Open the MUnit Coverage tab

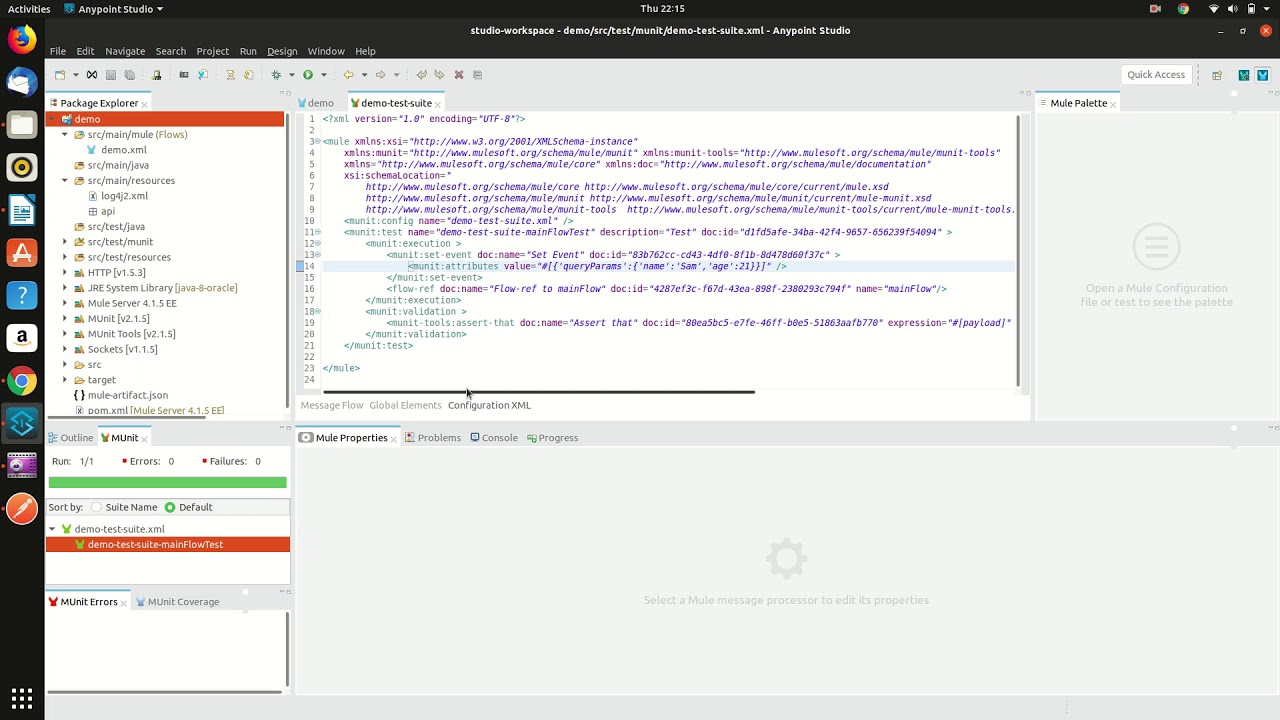177,602
